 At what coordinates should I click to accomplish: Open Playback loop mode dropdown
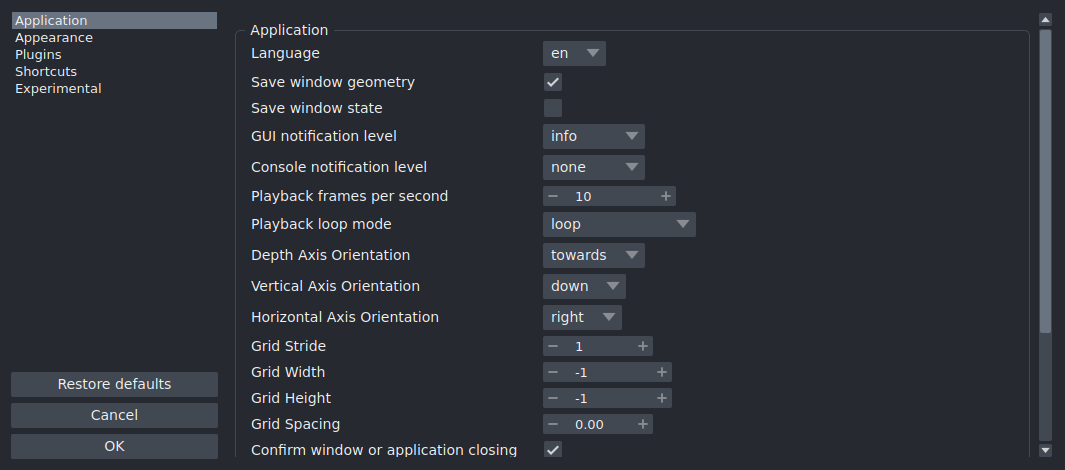coord(619,225)
